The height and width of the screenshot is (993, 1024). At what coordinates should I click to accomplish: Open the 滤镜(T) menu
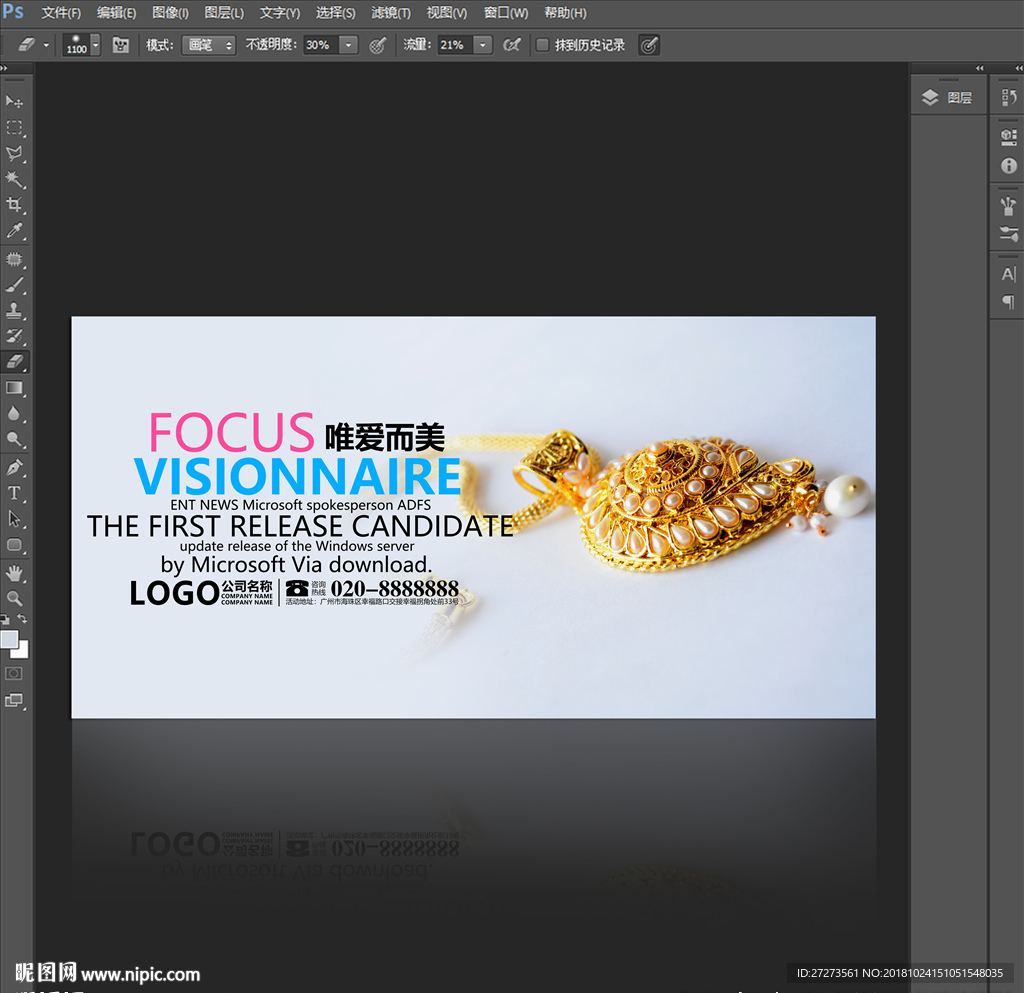click(390, 13)
